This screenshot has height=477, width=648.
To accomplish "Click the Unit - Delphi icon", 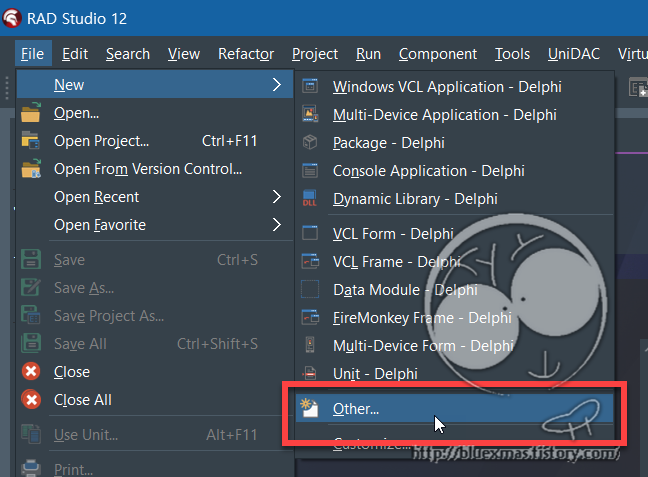I will coord(310,373).
